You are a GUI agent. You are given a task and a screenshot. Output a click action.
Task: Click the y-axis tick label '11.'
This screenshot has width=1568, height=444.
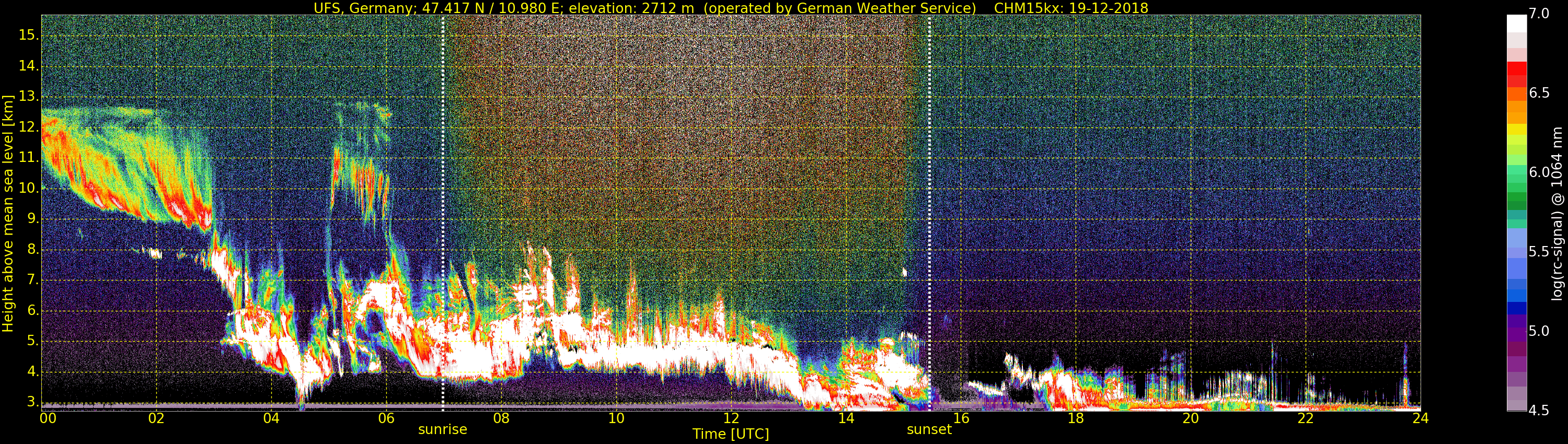(x=29, y=158)
